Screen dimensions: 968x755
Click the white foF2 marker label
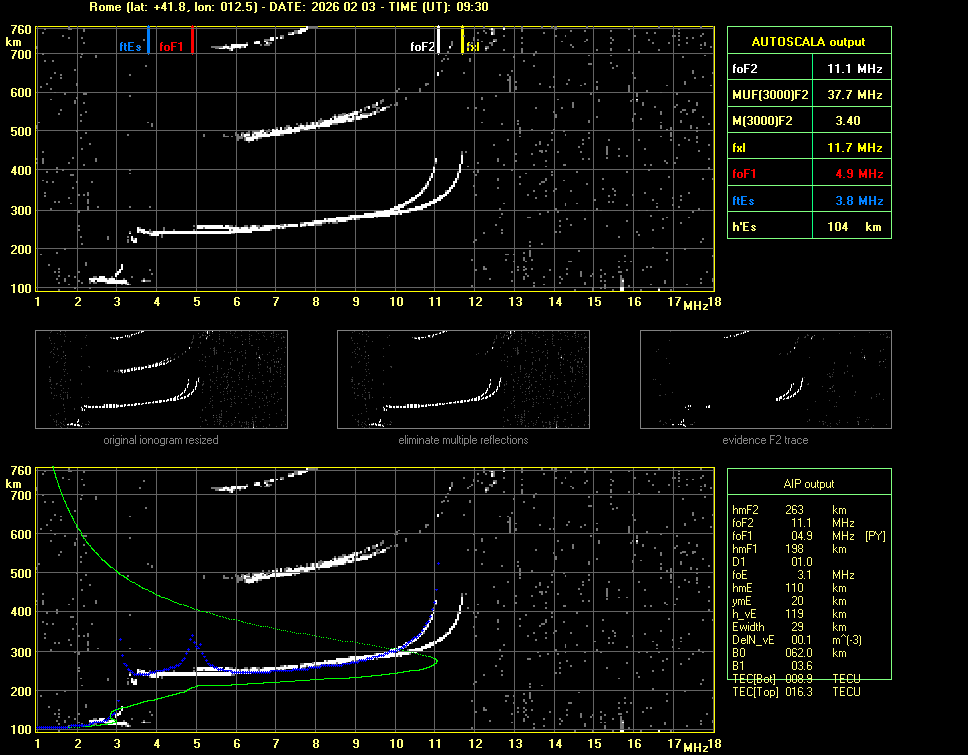422,46
